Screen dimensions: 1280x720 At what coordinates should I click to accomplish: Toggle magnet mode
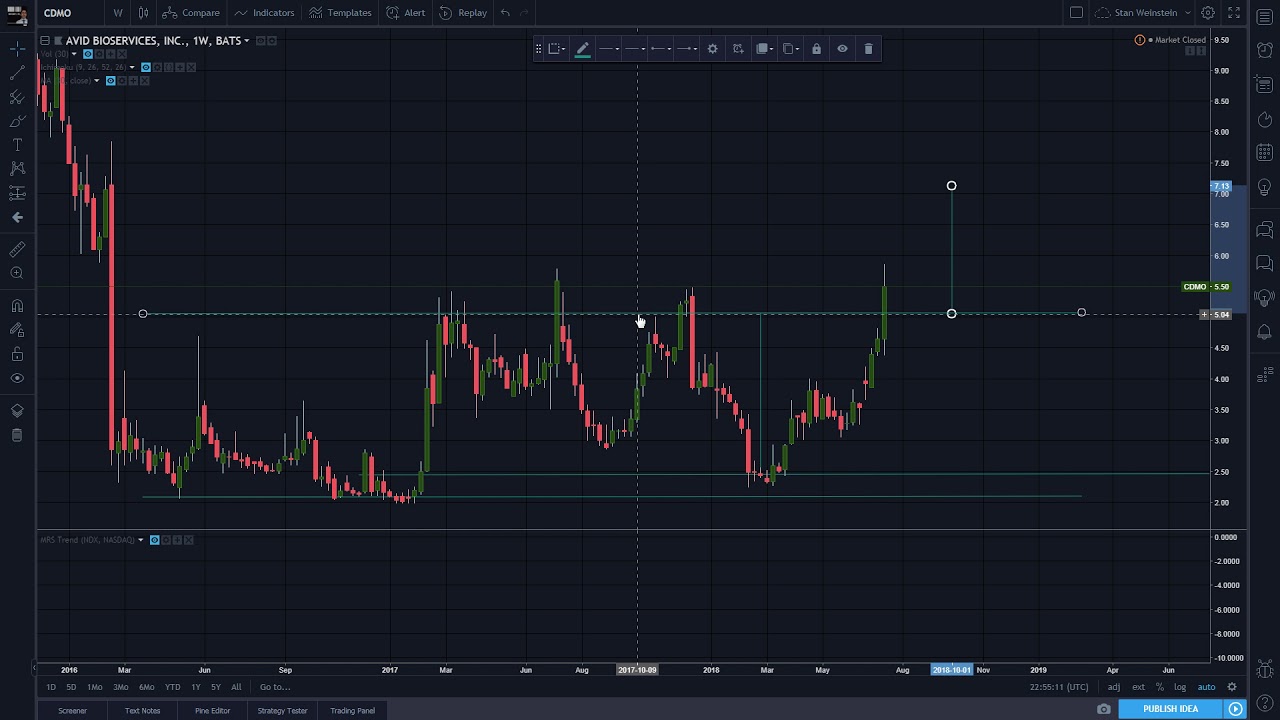(17, 306)
